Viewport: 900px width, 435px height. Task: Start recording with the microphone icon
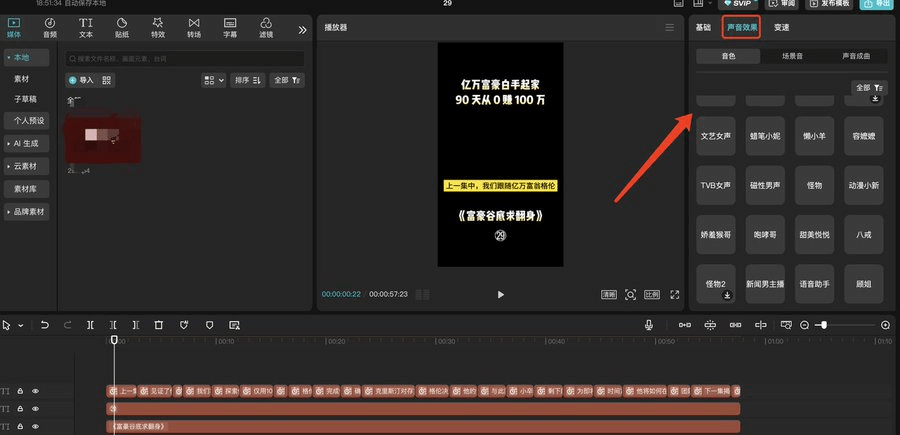[x=649, y=325]
